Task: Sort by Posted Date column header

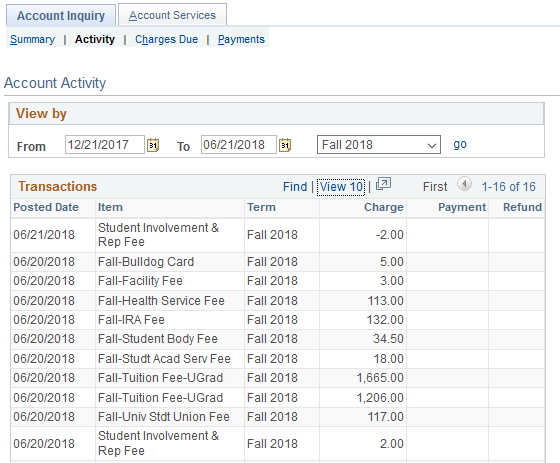Action: 46,207
